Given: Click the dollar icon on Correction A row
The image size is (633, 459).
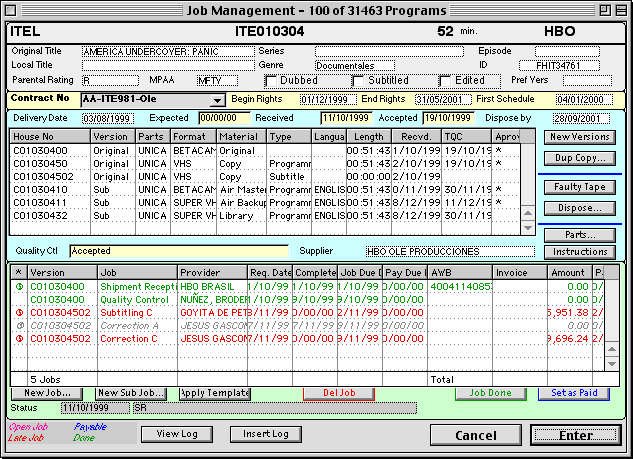Looking at the screenshot, I should tap(19, 325).
